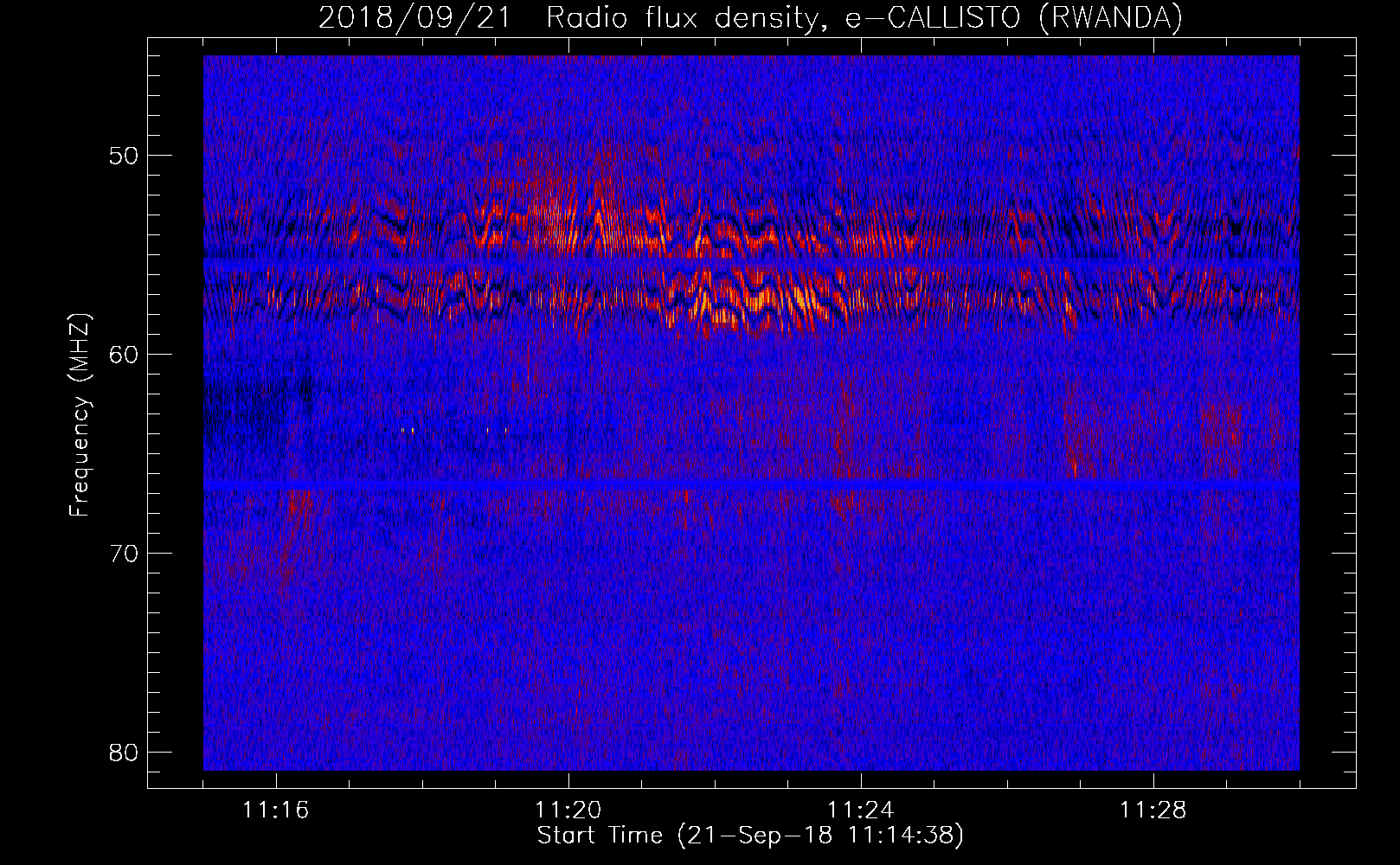Click the 80 frequency tick label
The height and width of the screenshot is (865, 1400).
[x=125, y=753]
